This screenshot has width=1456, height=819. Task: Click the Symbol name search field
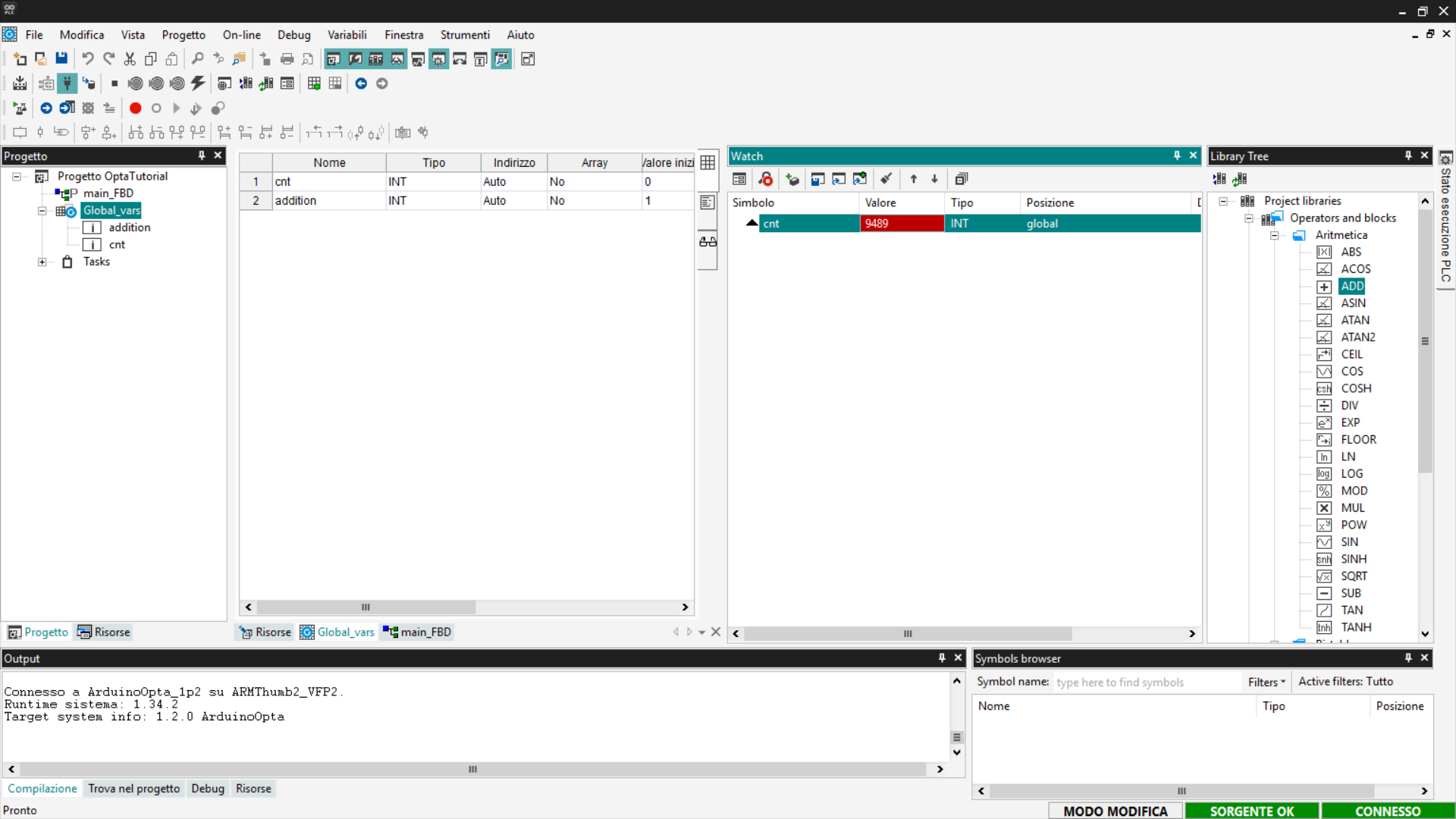click(x=1145, y=682)
